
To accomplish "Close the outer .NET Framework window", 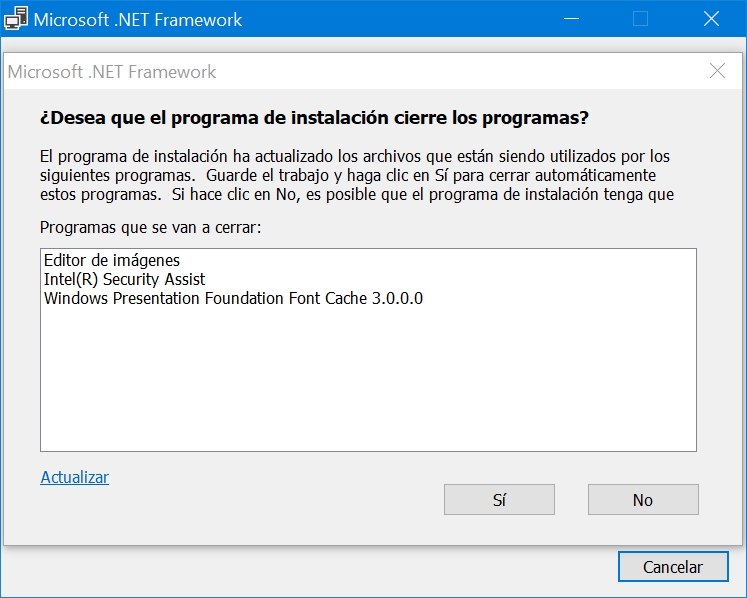I will (x=711, y=19).
